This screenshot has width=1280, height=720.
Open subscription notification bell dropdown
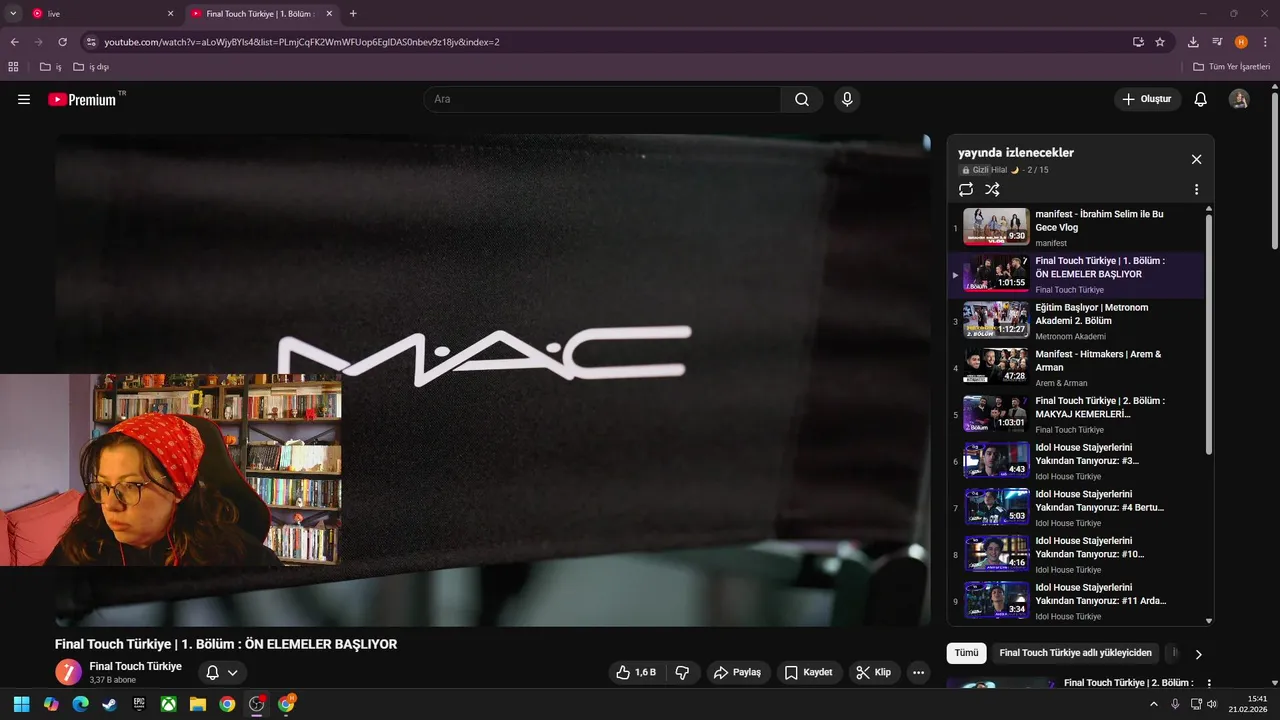pos(221,672)
